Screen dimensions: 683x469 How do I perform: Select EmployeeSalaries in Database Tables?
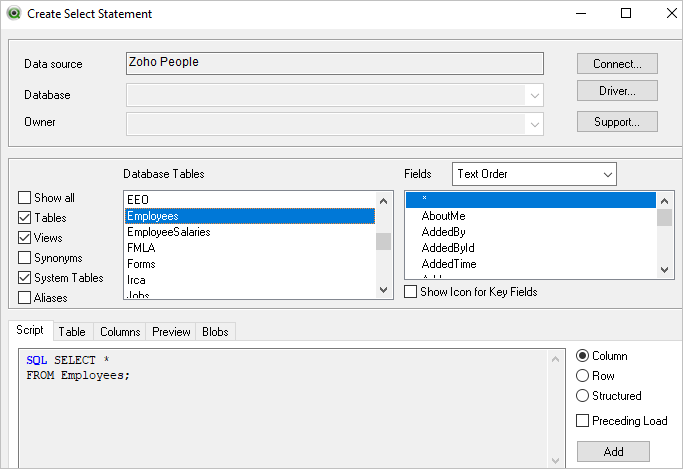(168, 232)
